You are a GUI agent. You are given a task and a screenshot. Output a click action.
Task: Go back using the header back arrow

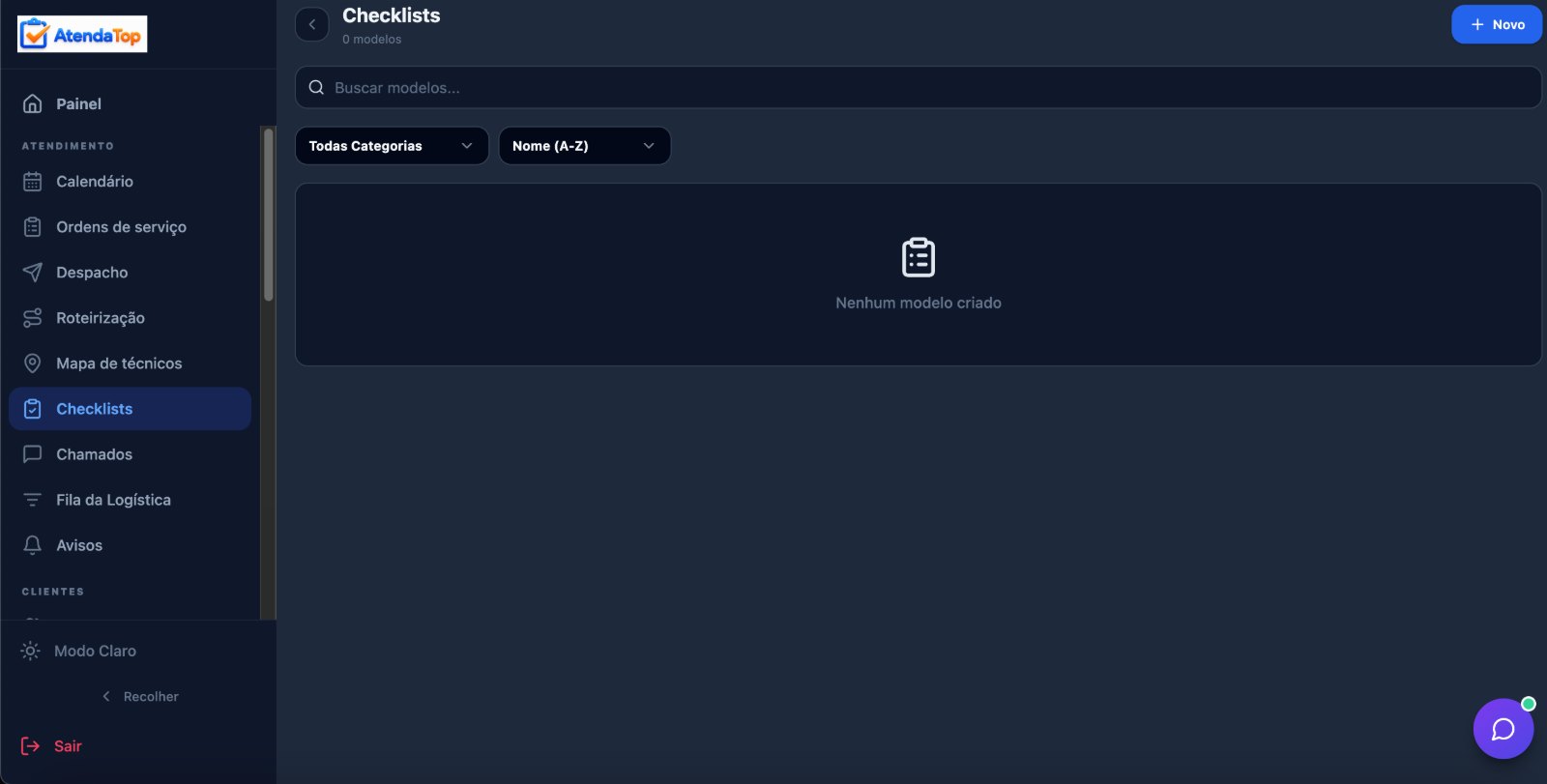312,24
